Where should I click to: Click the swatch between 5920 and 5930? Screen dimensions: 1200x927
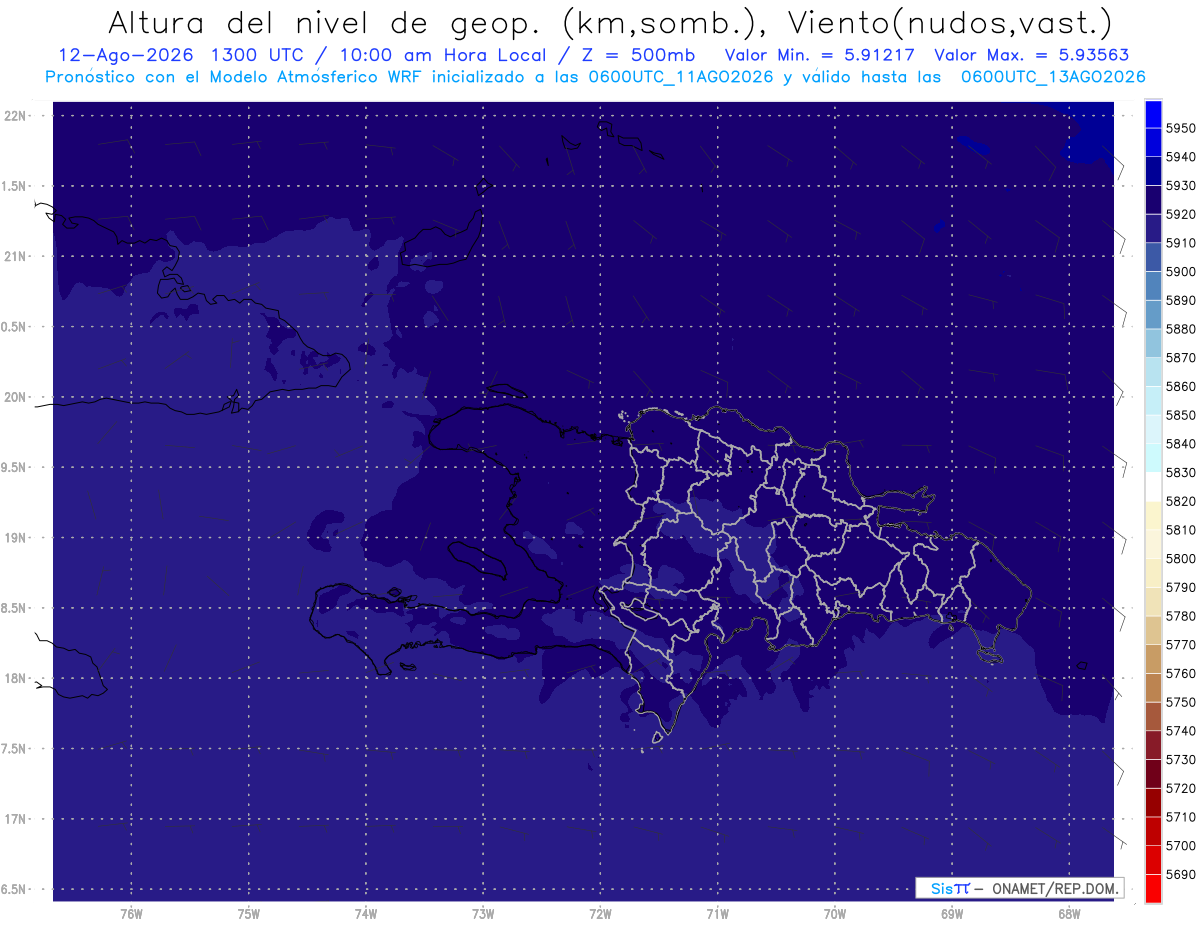(1153, 199)
